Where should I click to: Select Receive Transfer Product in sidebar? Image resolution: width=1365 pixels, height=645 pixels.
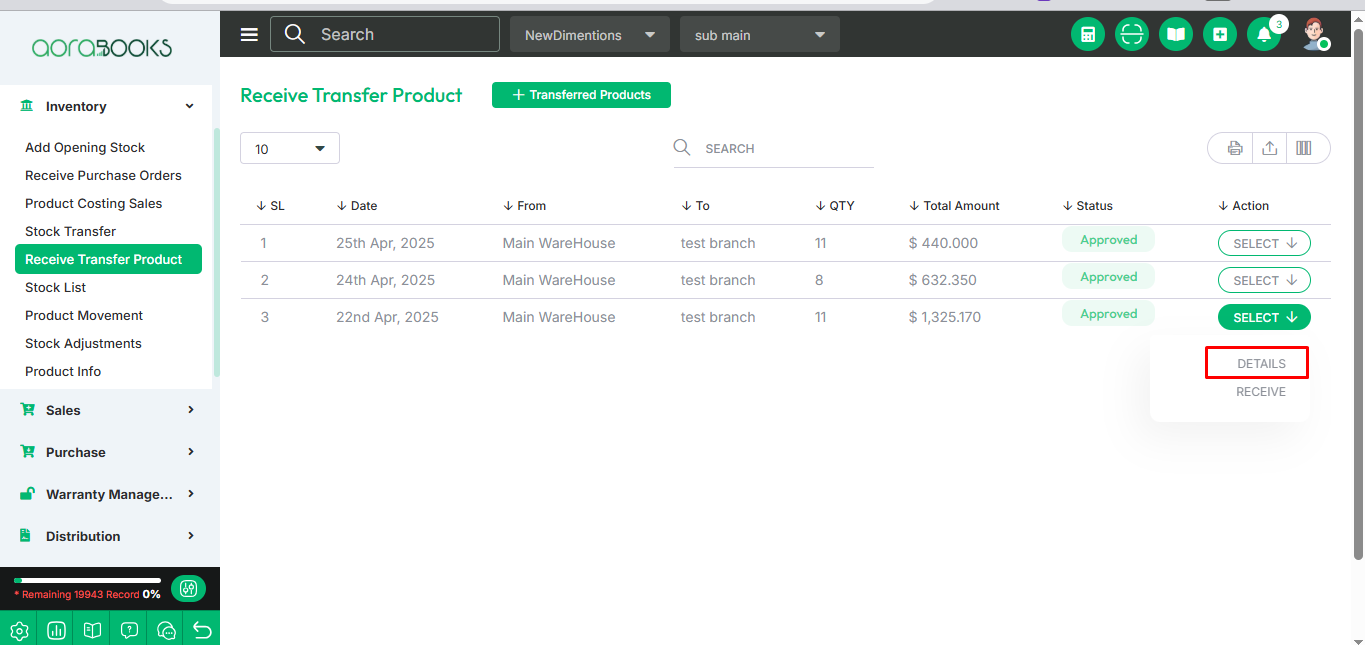(x=108, y=259)
